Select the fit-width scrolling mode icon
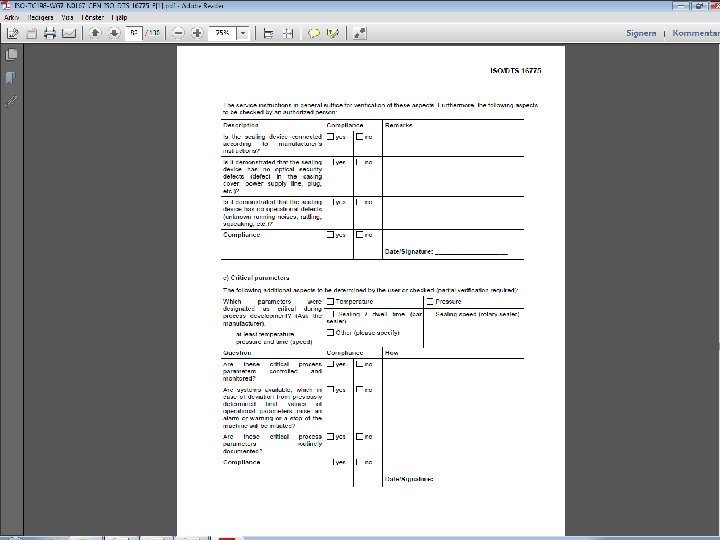Image resolution: width=720 pixels, height=540 pixels. [269, 33]
